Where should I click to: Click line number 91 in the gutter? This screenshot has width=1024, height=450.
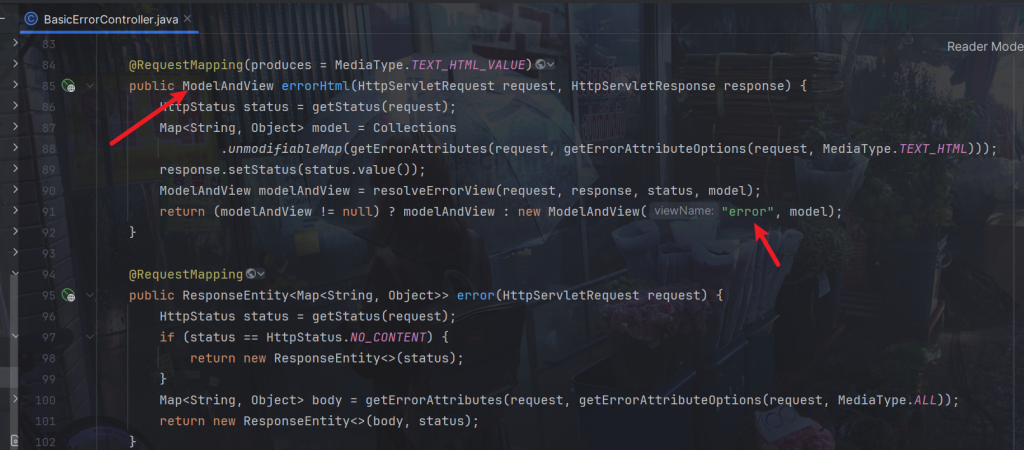[x=49, y=211]
